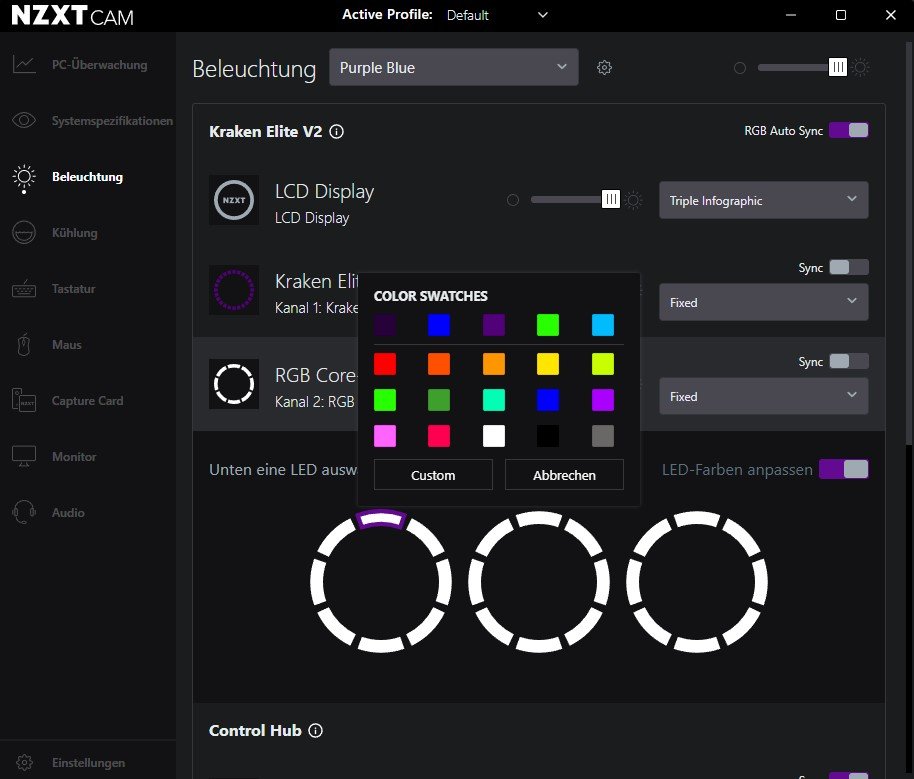Pick the crimson pink-red swatch
914x779 pixels.
tap(439, 436)
